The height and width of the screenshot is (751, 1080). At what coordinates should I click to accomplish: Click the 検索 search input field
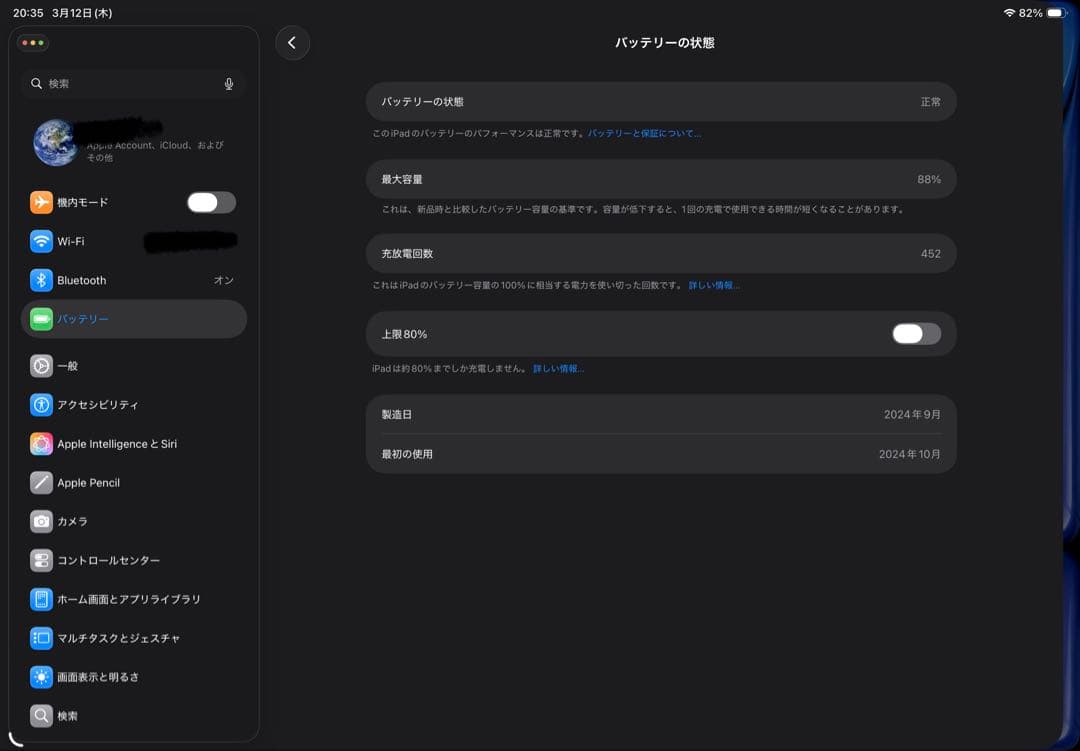133,83
